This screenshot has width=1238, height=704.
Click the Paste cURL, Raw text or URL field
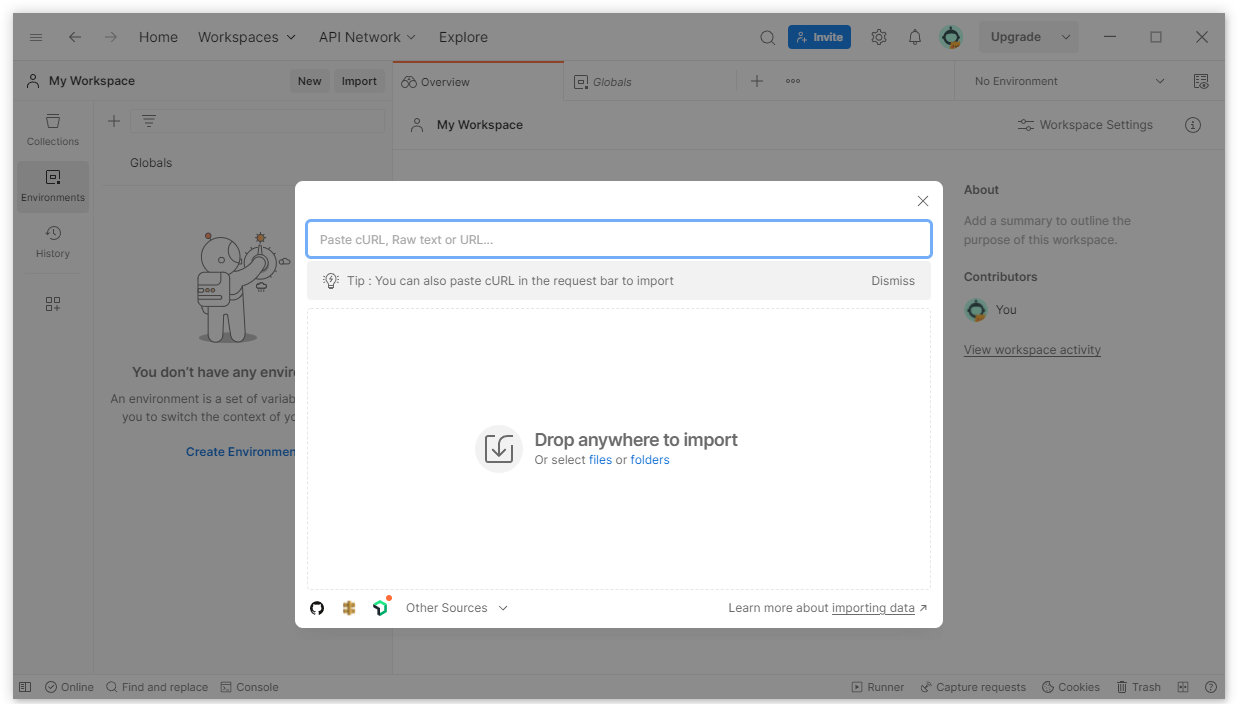click(618, 240)
